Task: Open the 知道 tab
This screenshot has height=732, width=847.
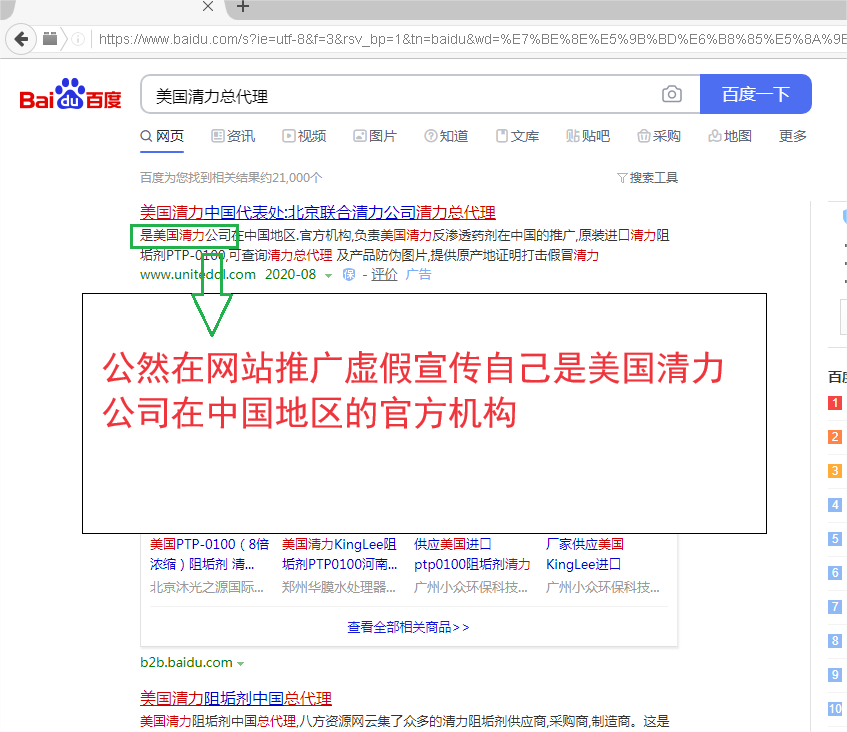Action: click(447, 136)
